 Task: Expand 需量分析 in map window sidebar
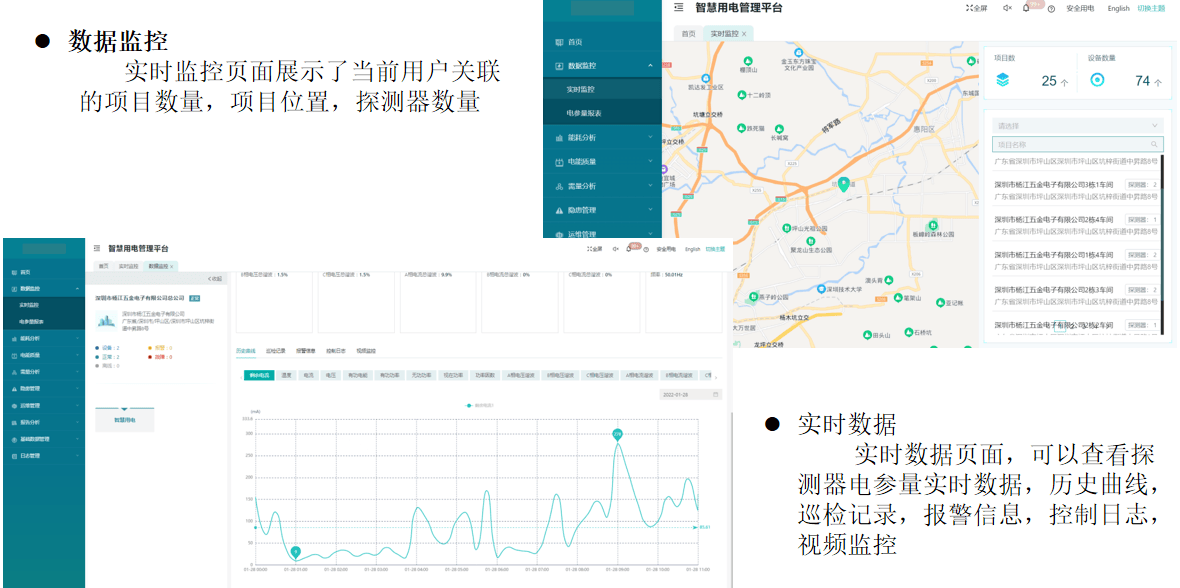coord(650,186)
